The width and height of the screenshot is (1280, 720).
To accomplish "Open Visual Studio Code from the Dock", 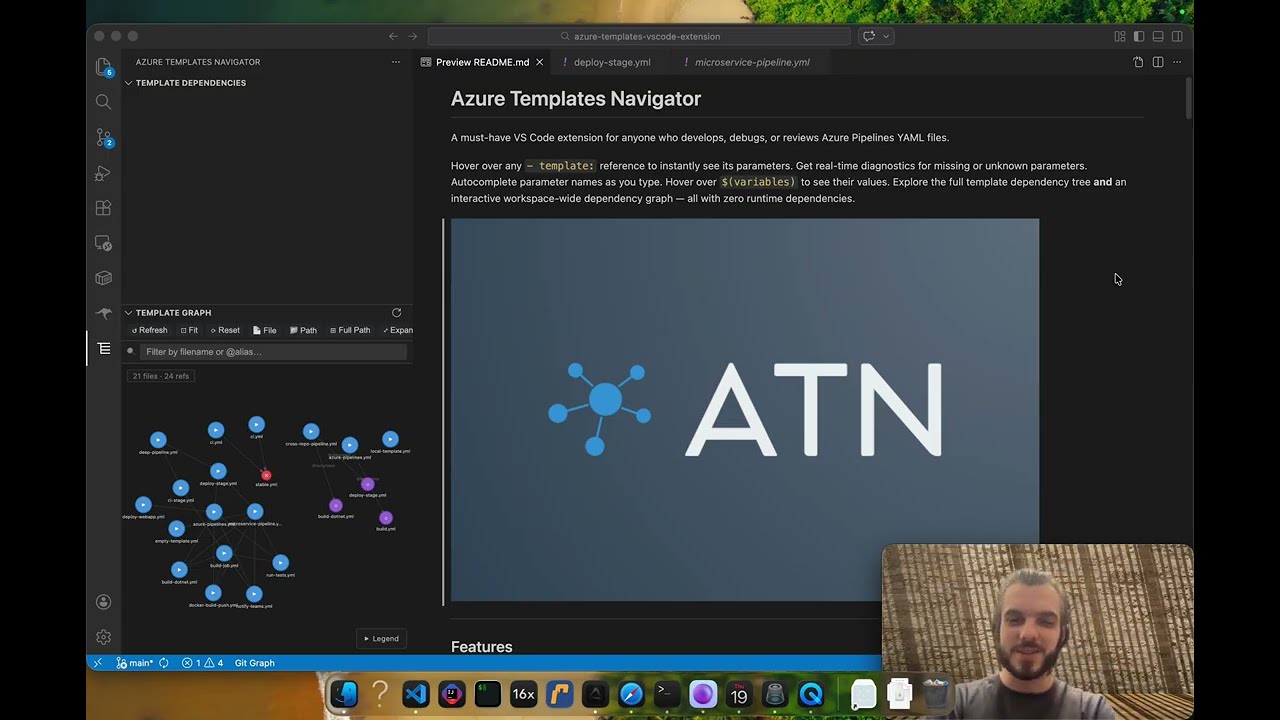I will 416,693.
